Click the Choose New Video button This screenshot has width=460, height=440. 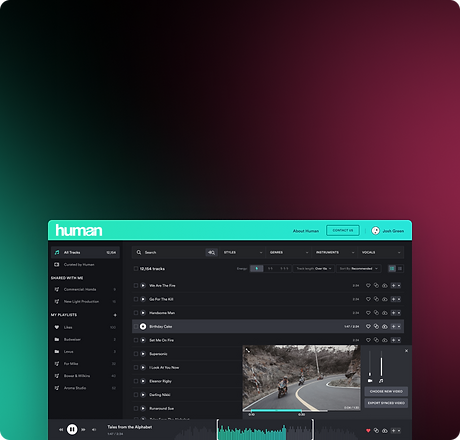tap(386, 391)
